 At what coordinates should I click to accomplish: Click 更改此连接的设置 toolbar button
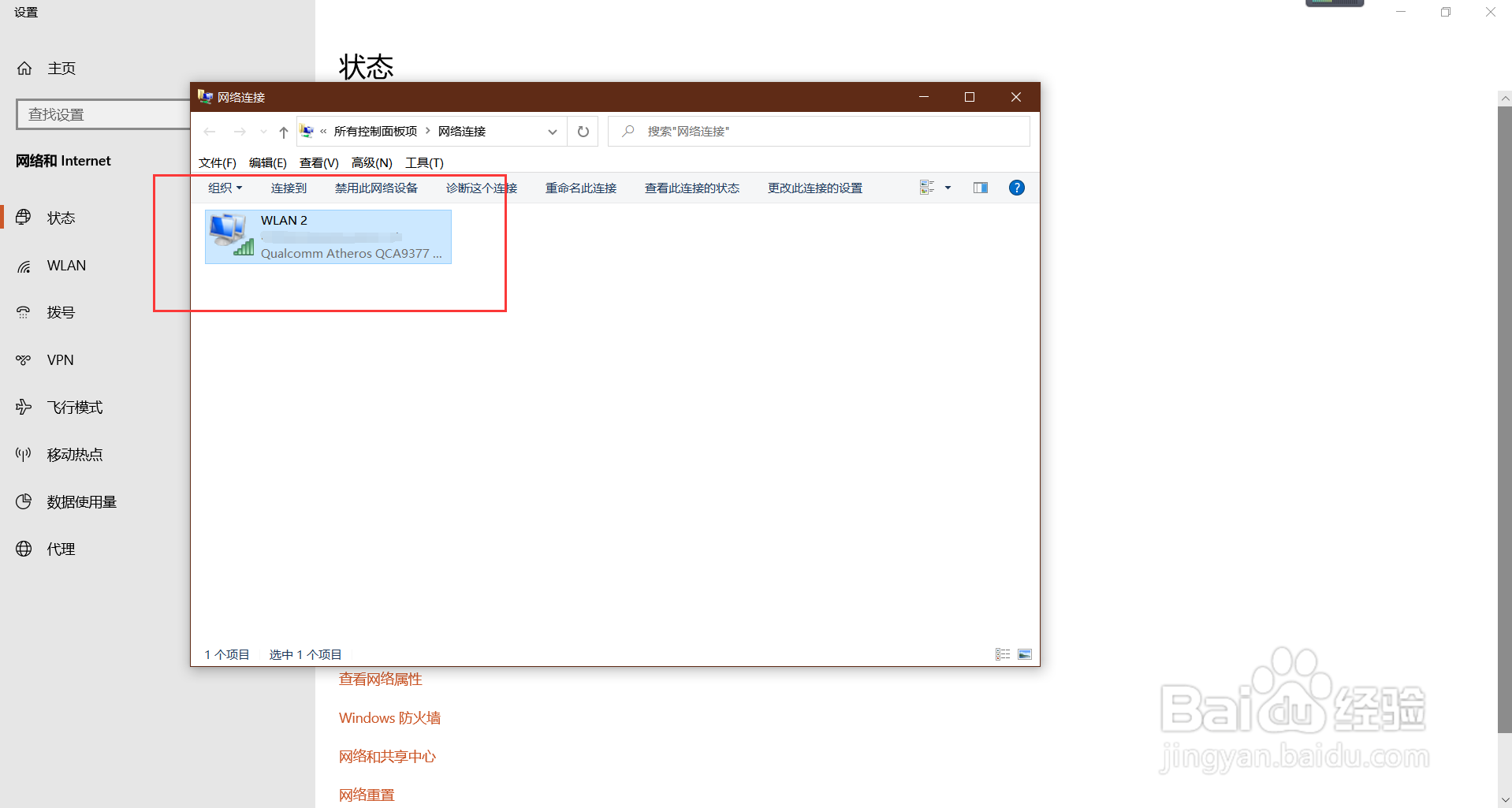(x=815, y=188)
